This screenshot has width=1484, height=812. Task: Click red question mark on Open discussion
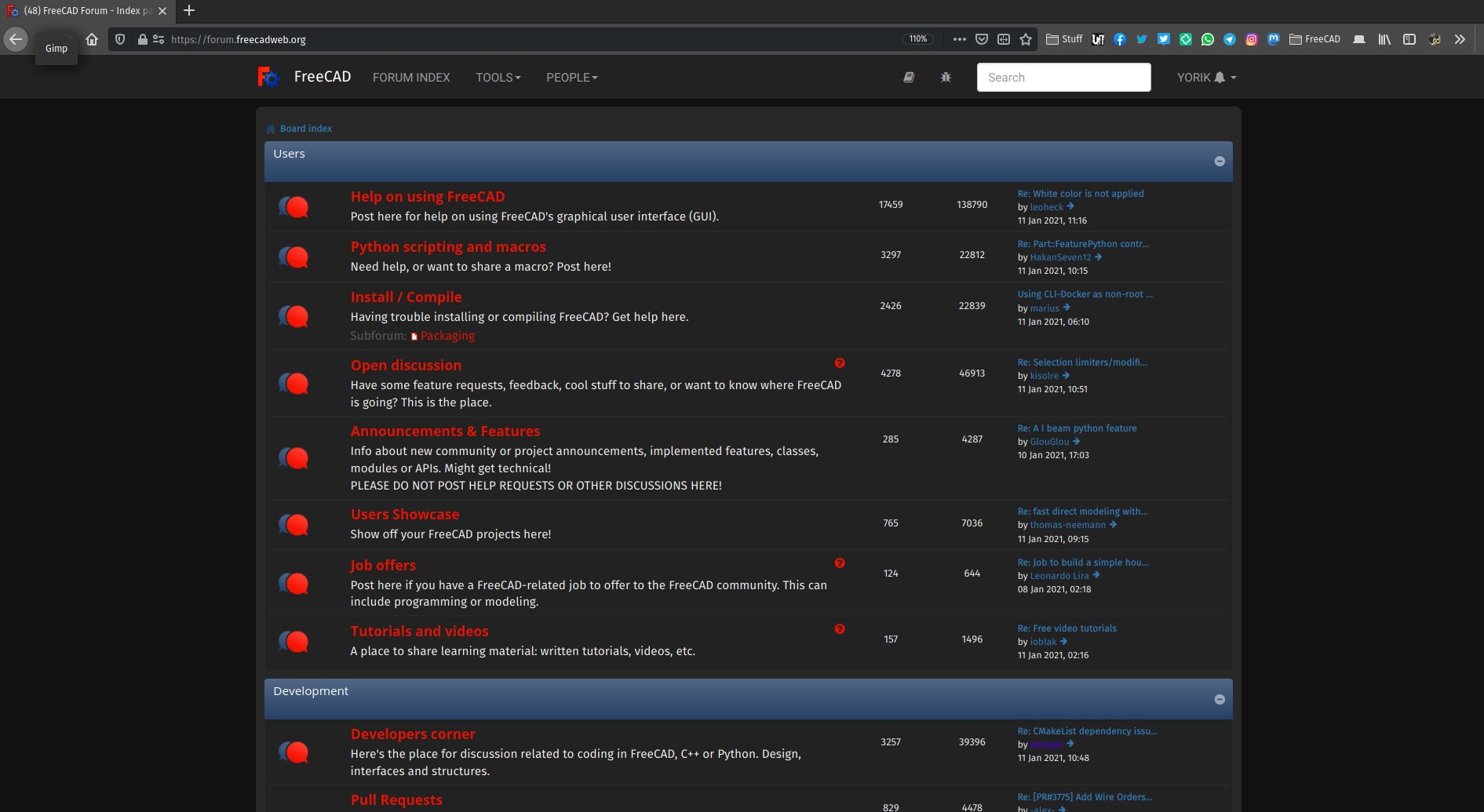tap(840, 363)
